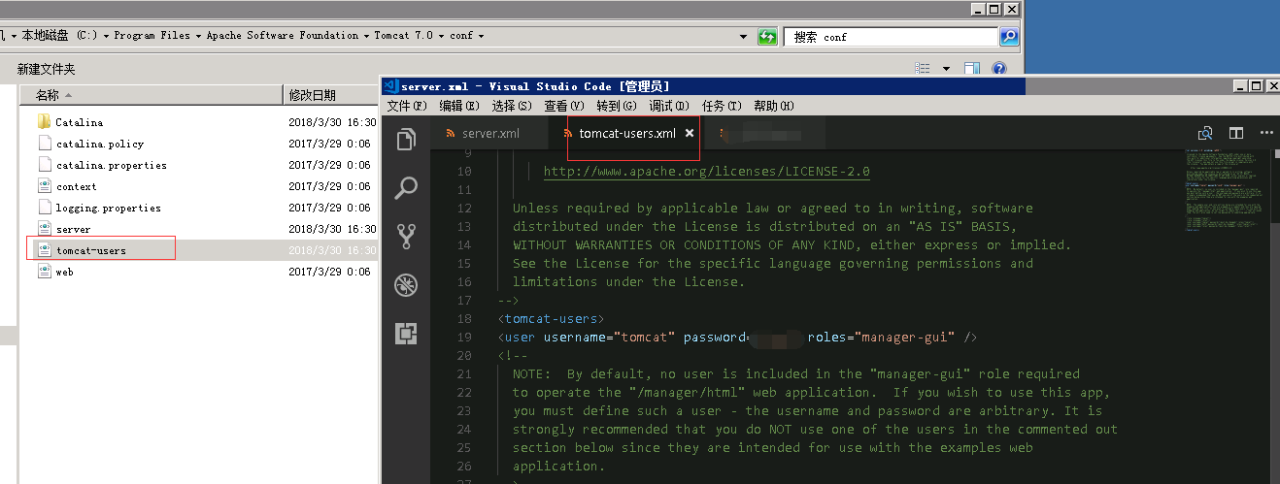Select the catalina.policy file
Viewport: 1280px width, 484px height.
click(99, 144)
